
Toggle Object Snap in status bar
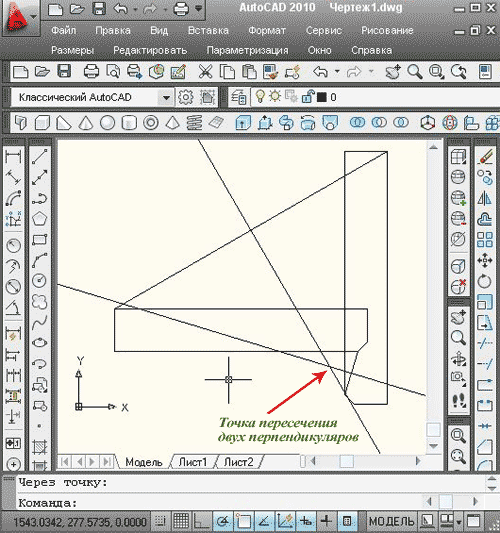coord(243,521)
